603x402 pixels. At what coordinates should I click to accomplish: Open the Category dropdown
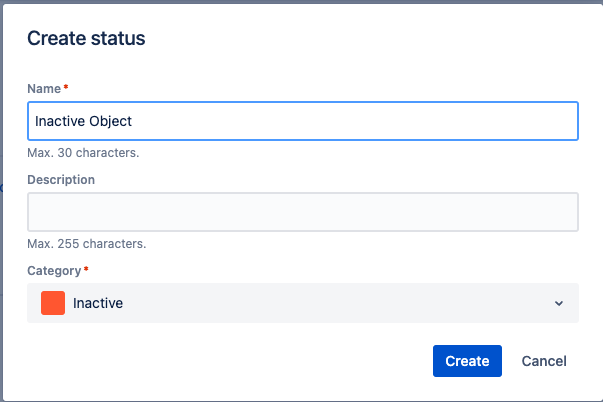[302, 303]
